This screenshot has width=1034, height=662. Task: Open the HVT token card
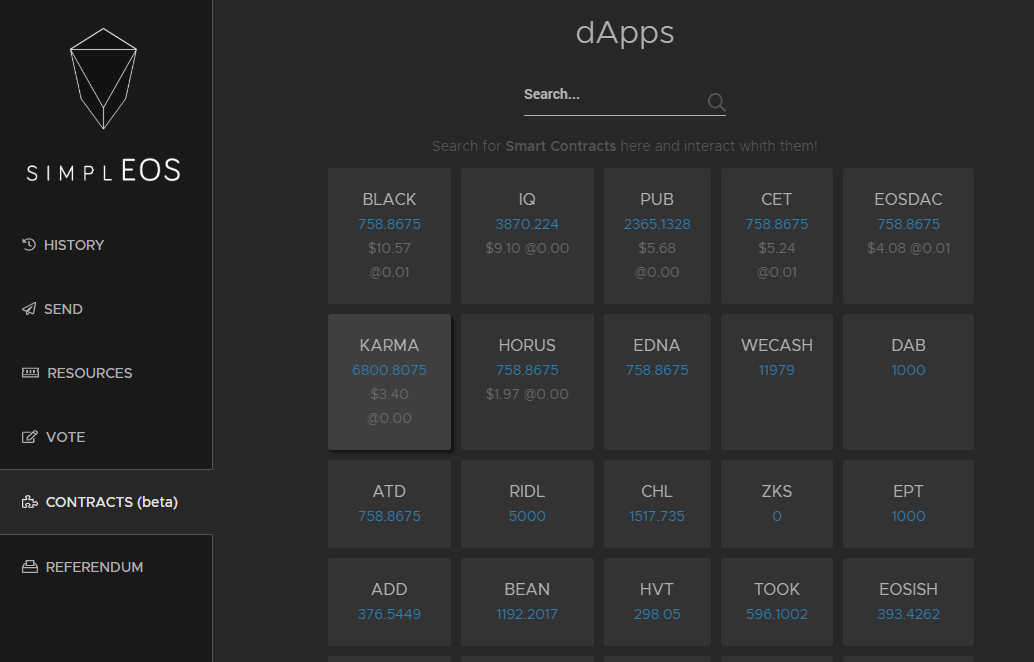(x=657, y=601)
